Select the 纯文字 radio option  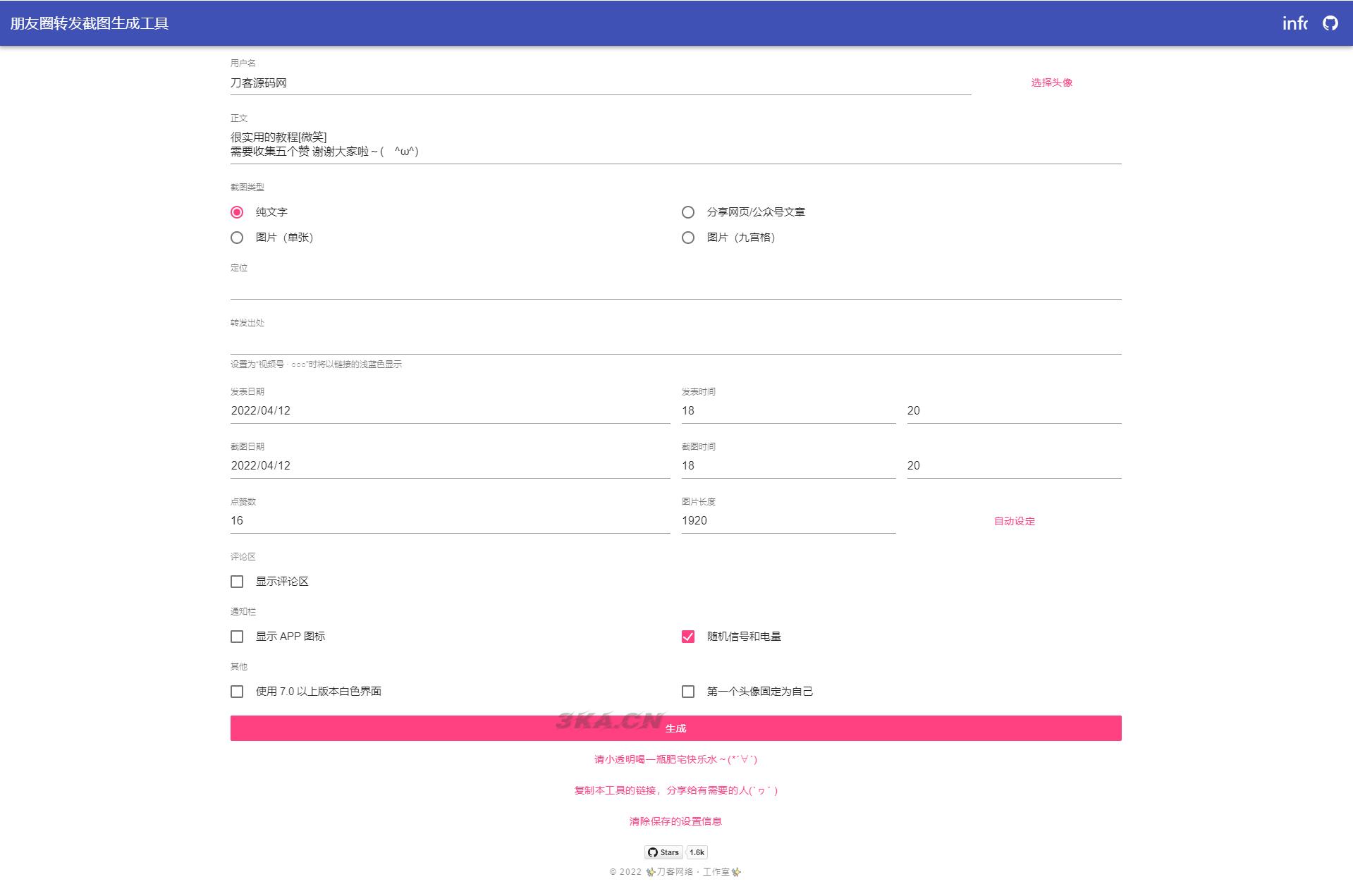click(237, 212)
